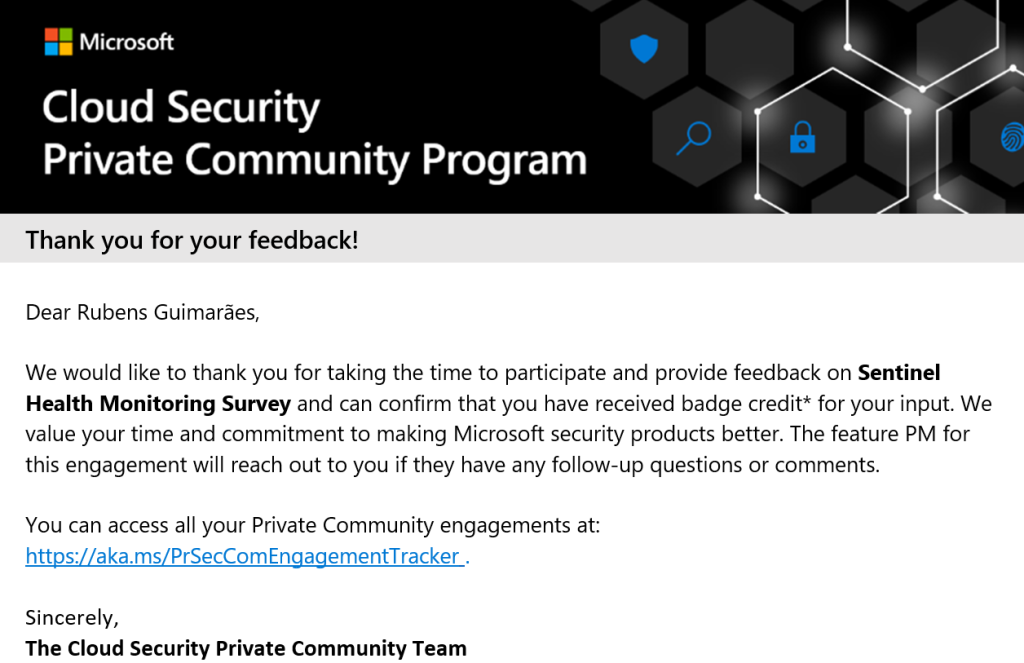Viewport: 1024px width, 663px height.
Task: Open the aka.ms/PrSecComEngagementTracker link
Action: tap(243, 556)
